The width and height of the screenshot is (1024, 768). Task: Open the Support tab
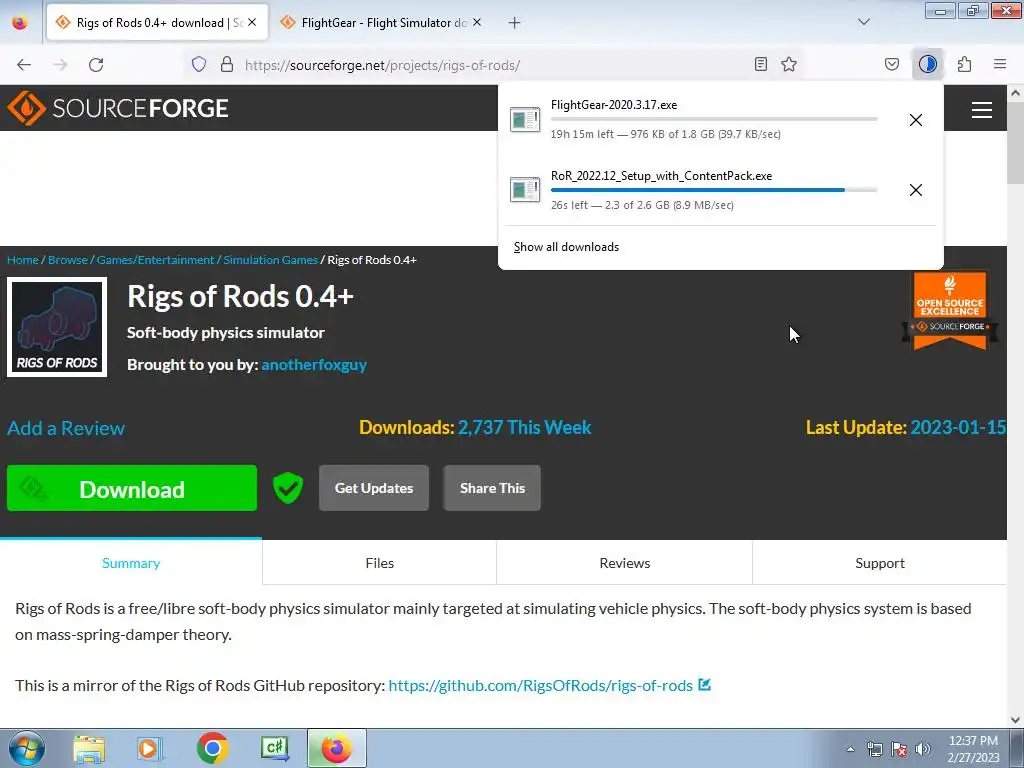click(x=880, y=563)
